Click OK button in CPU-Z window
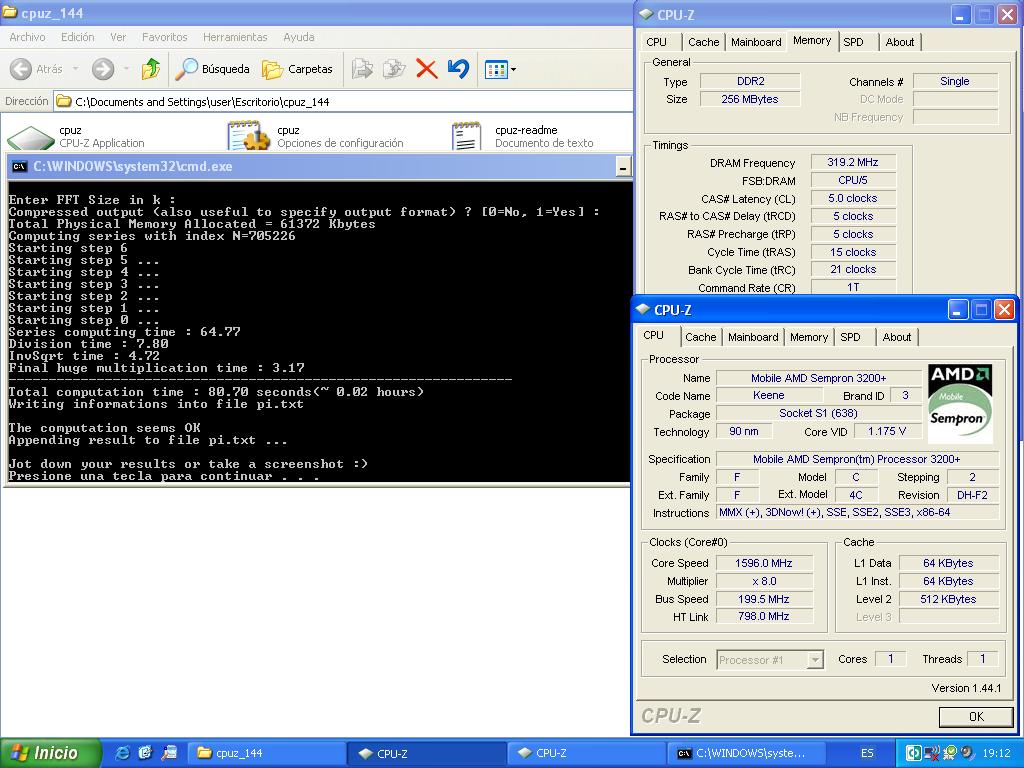 coord(976,716)
